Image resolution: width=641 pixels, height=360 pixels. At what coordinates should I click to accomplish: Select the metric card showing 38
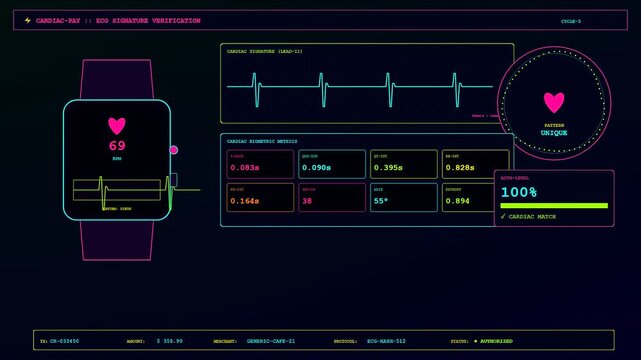[332, 197]
